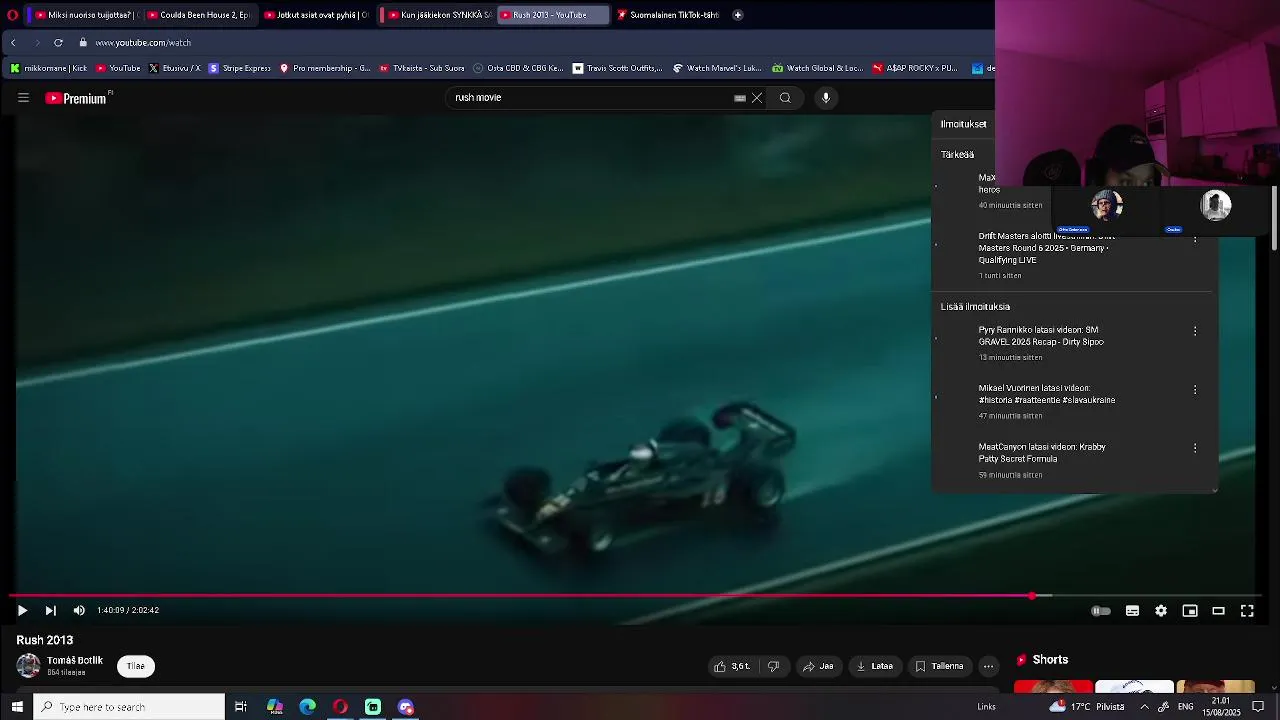Open MeatCanyon Krabby Patty Secret Formula notification
Image resolution: width=1280 pixels, height=720 pixels.
tap(1042, 460)
